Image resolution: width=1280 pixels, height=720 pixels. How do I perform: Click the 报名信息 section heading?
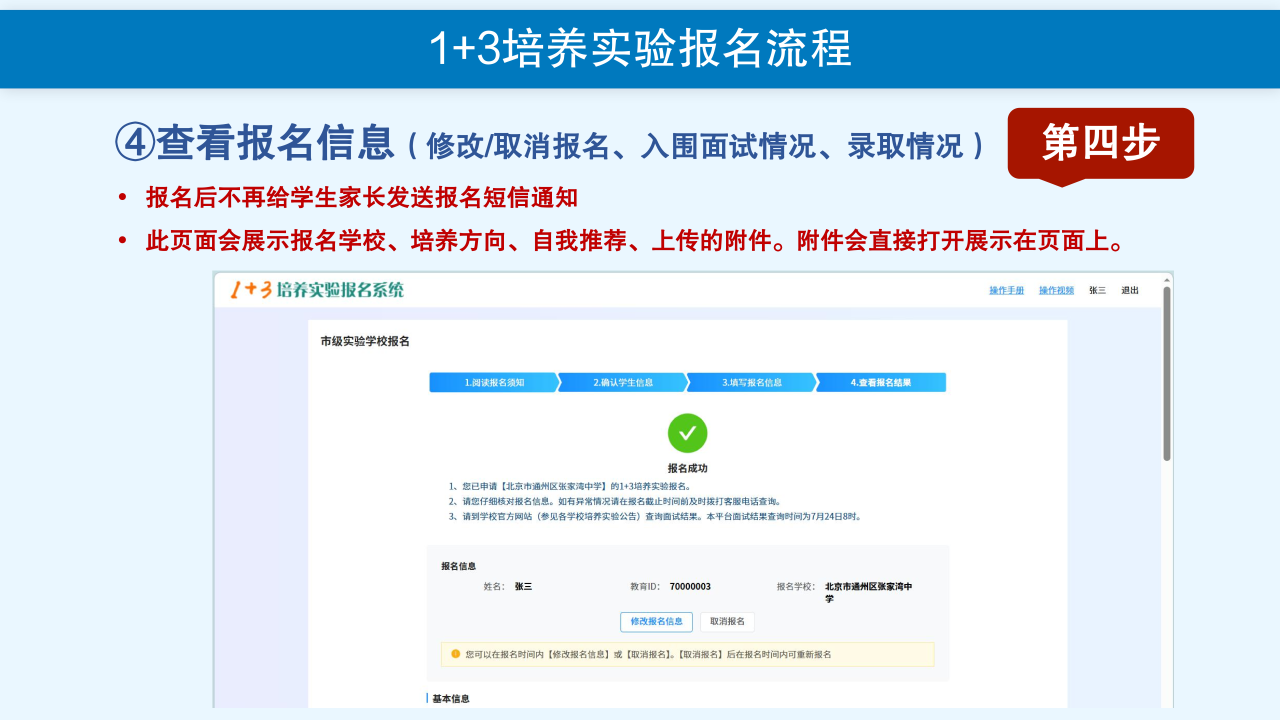pyautogui.click(x=459, y=566)
